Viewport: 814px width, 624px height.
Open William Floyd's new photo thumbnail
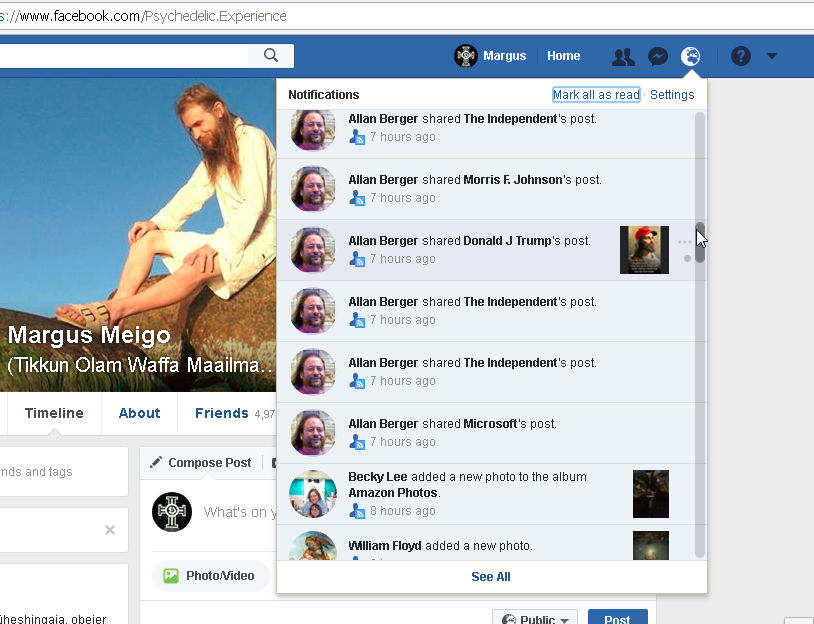pyautogui.click(x=651, y=546)
